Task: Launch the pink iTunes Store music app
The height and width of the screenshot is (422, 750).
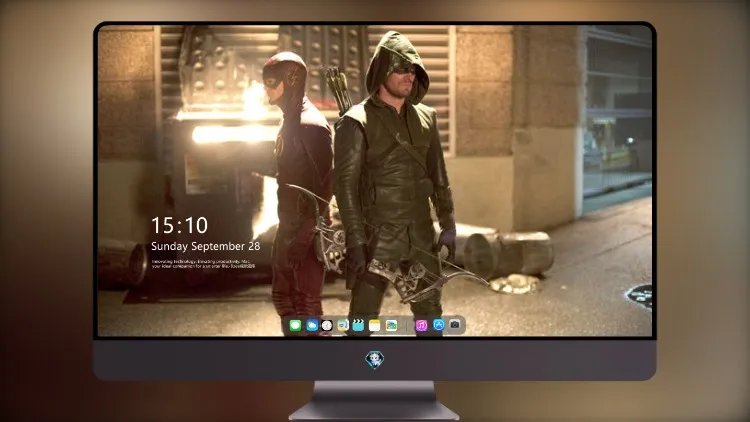Action: point(421,325)
